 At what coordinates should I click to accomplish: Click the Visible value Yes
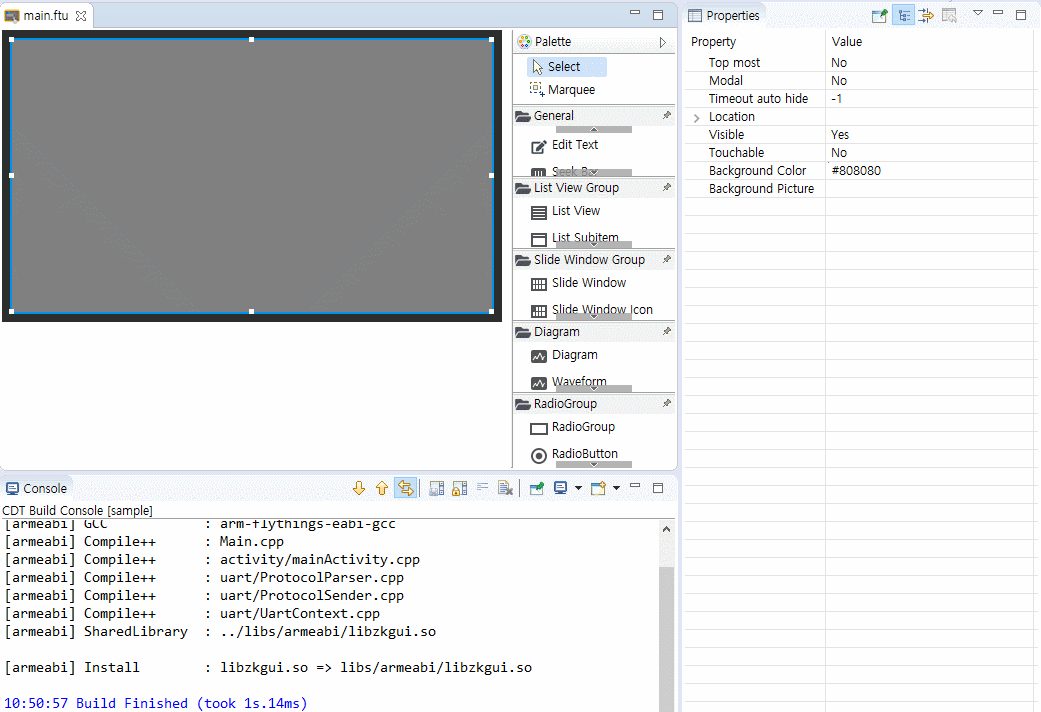(840, 135)
